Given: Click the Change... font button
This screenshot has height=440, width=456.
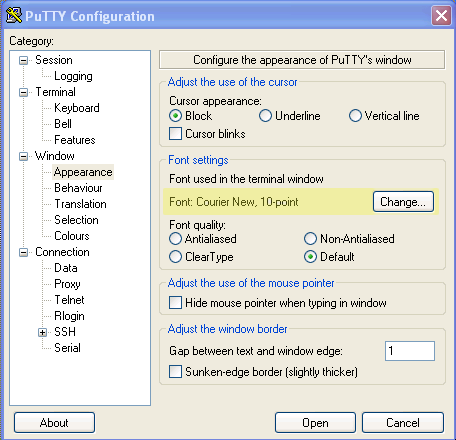Looking at the screenshot, I should pyautogui.click(x=403, y=202).
